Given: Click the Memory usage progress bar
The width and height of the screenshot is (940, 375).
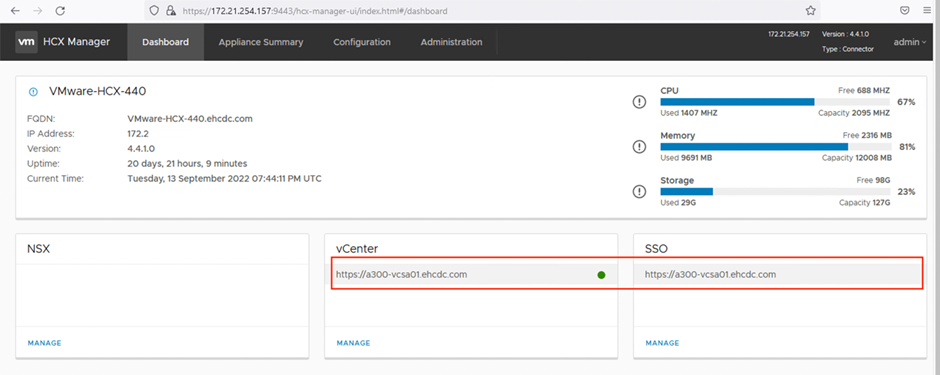Looking at the screenshot, I should [775, 147].
